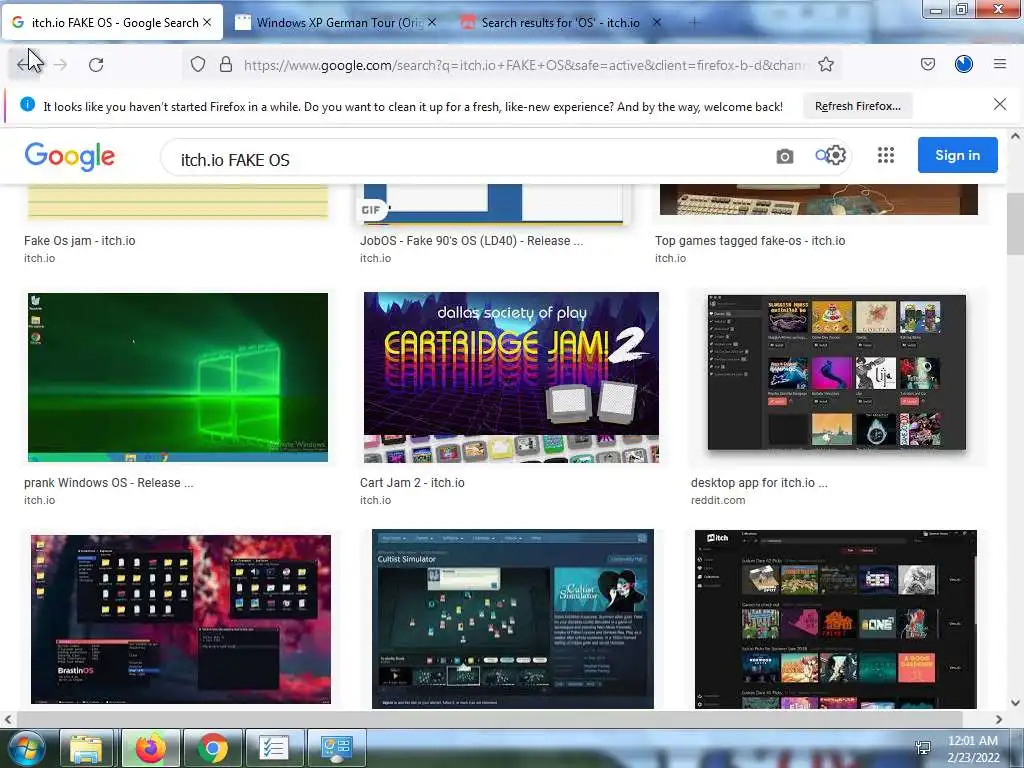Open prank Windows OS - Release link
Screen dimensions: 1024x768
point(108,483)
